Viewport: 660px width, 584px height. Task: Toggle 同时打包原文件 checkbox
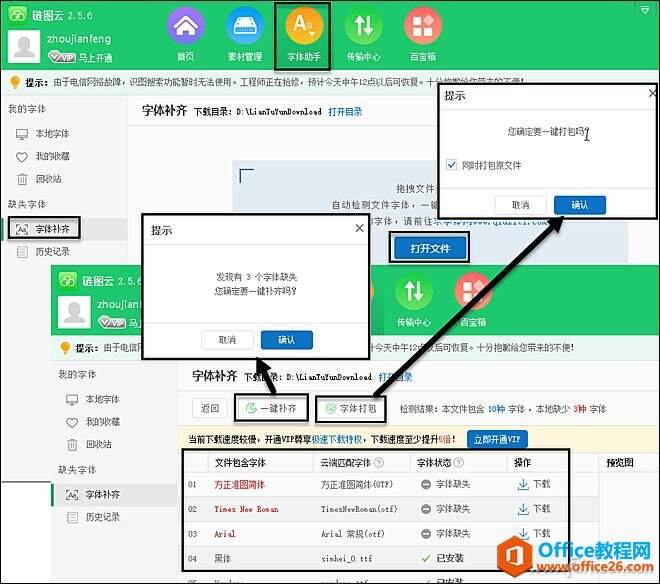[452, 165]
